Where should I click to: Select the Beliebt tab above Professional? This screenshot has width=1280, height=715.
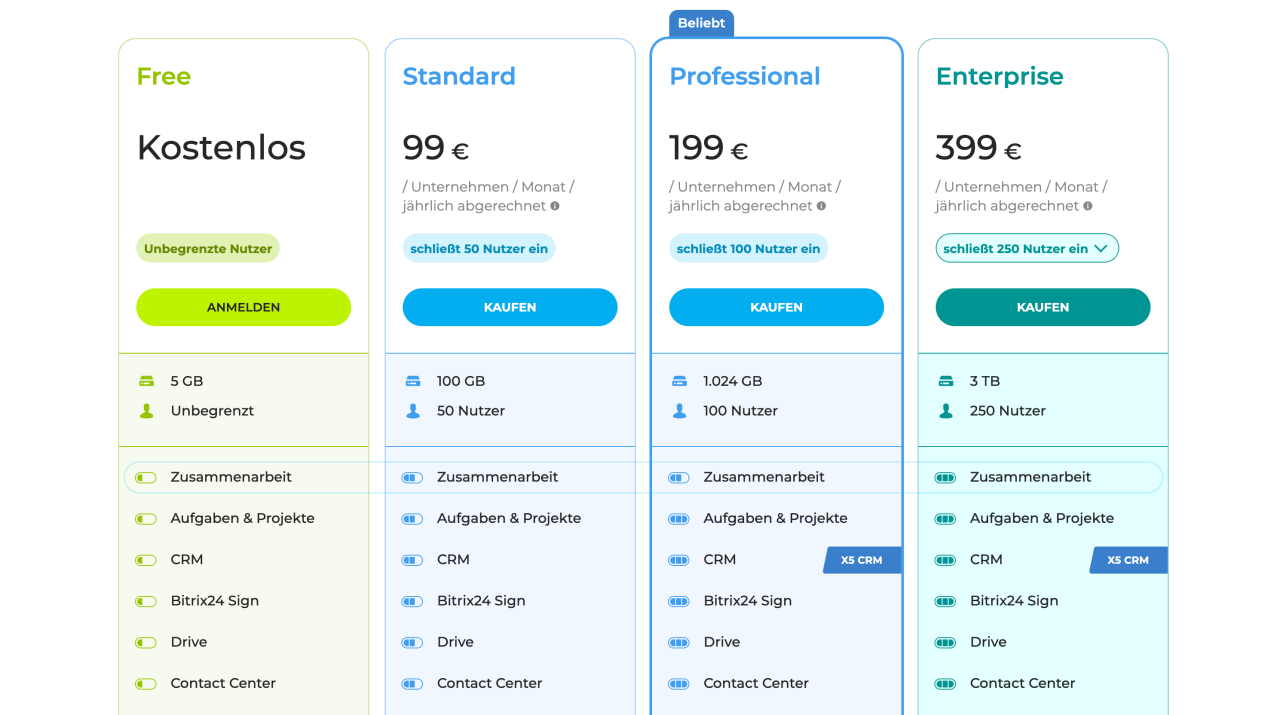[x=701, y=23]
